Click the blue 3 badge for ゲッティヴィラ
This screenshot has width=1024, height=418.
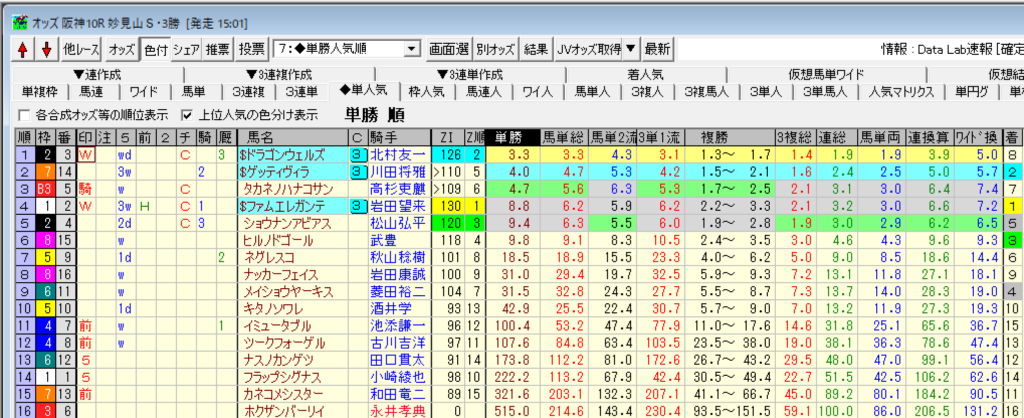click(355, 172)
